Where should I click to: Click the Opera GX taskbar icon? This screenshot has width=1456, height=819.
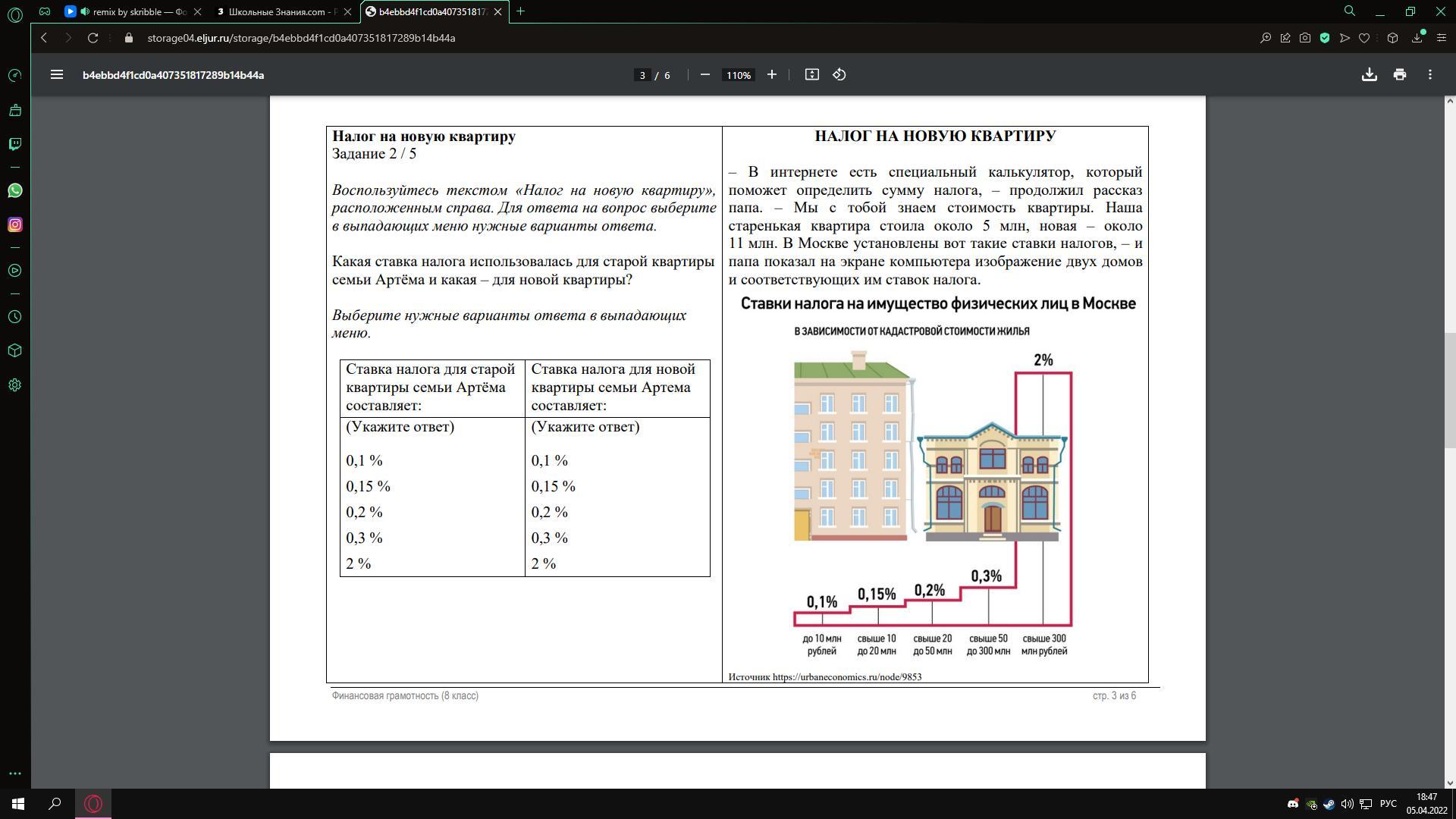[93, 804]
